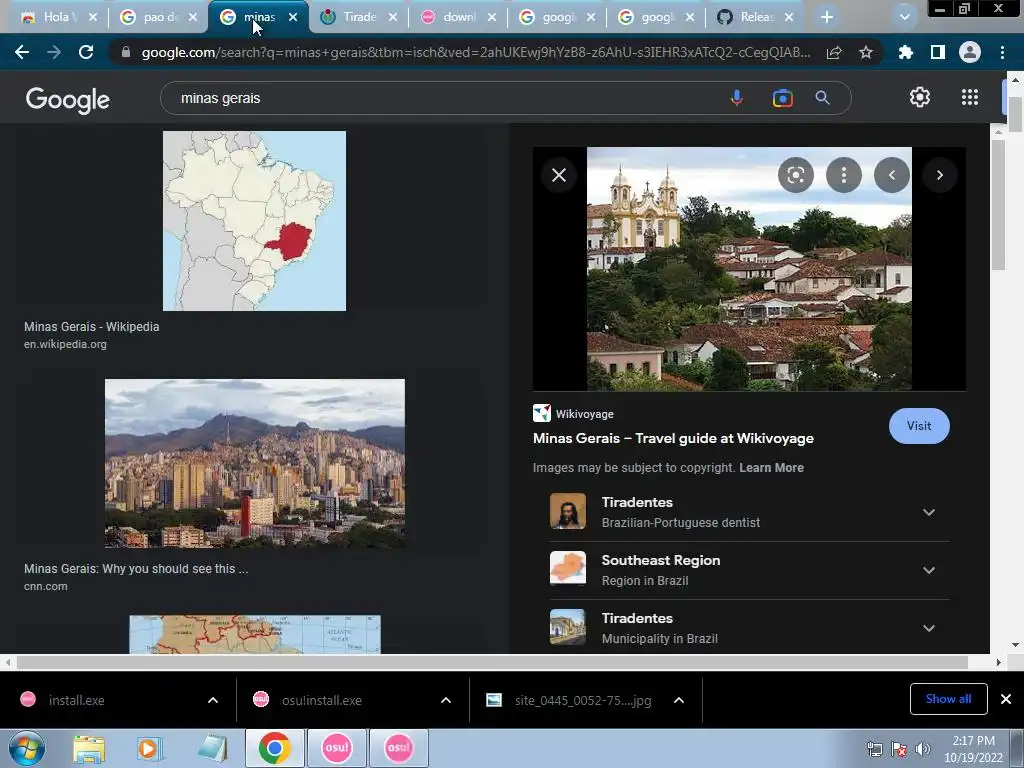View site info via the padlock icon
The image size is (1024, 768).
pyautogui.click(x=126, y=52)
